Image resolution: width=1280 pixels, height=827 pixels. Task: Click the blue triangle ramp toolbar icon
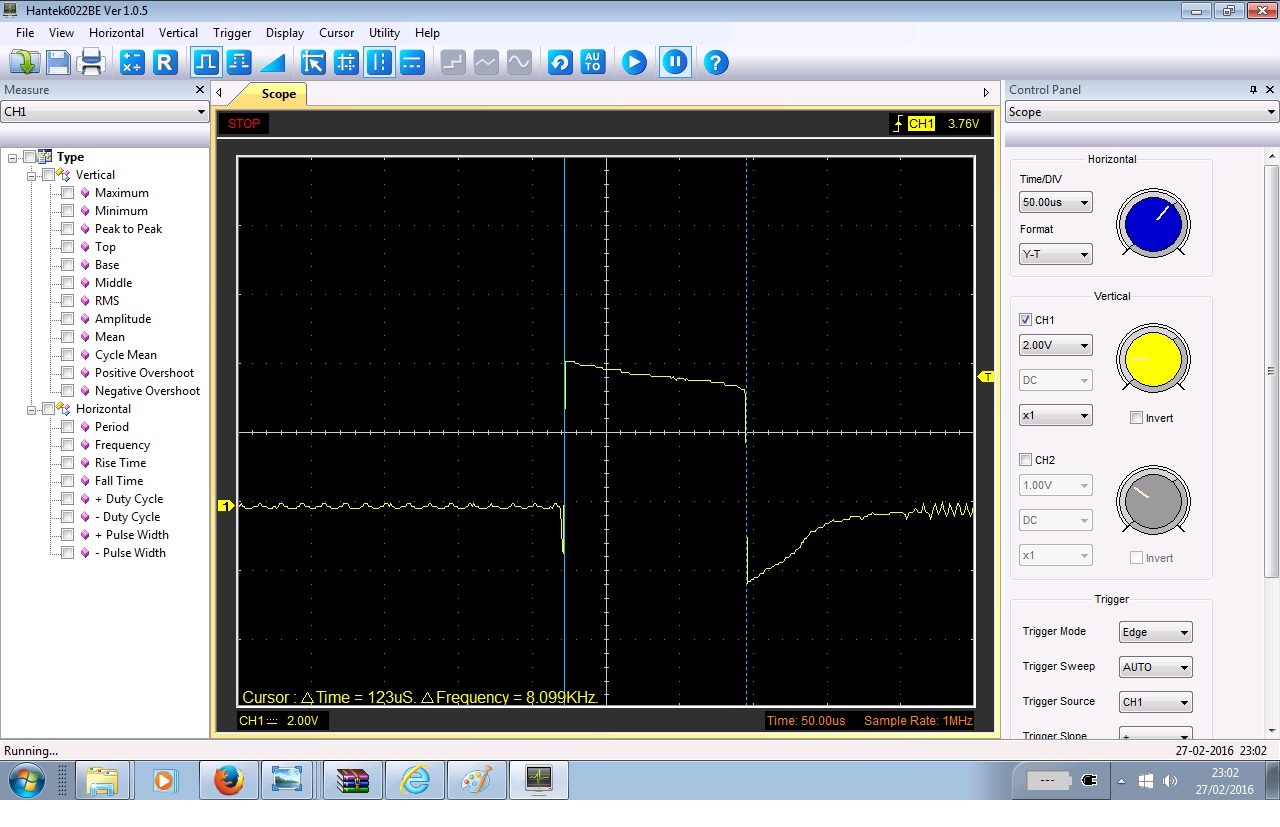(x=272, y=62)
